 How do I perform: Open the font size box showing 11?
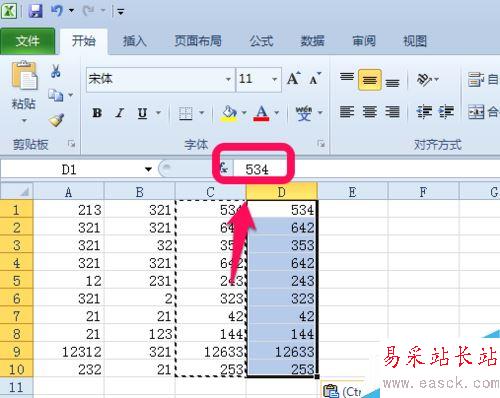258,79
